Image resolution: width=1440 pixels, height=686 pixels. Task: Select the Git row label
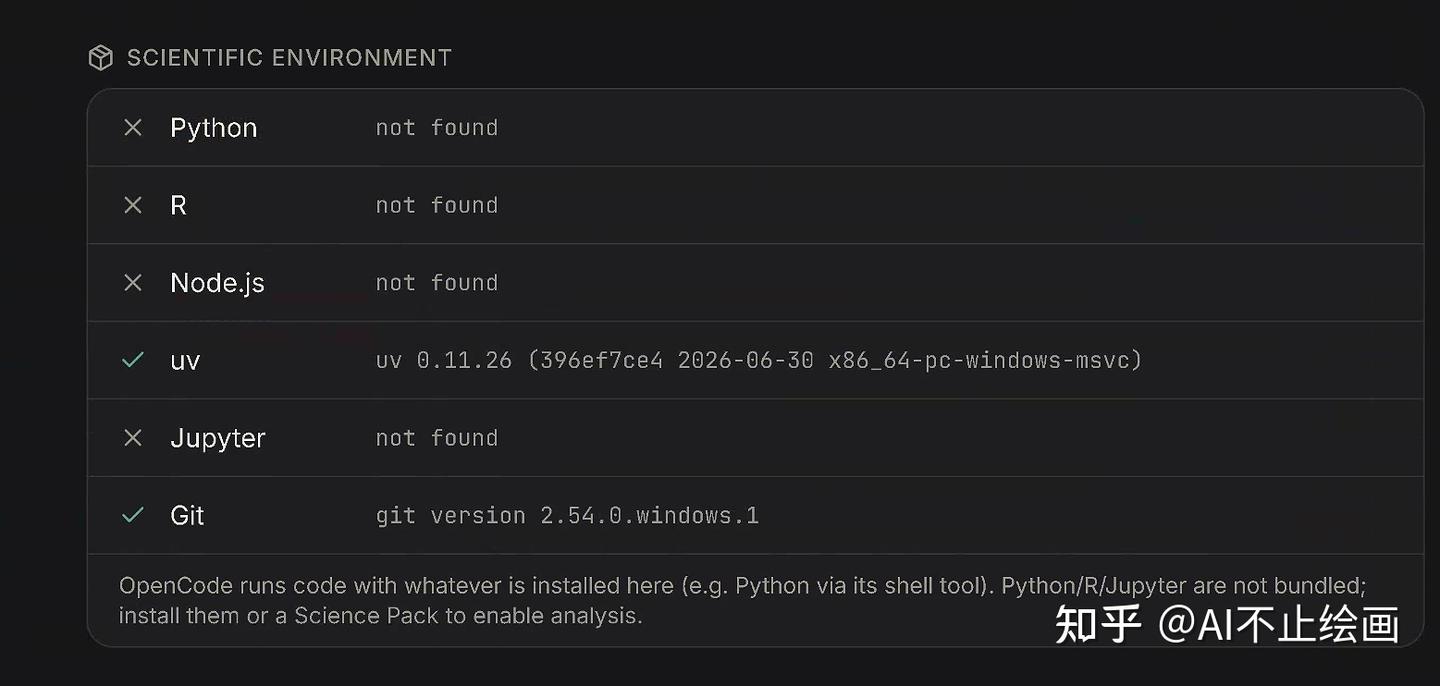187,515
